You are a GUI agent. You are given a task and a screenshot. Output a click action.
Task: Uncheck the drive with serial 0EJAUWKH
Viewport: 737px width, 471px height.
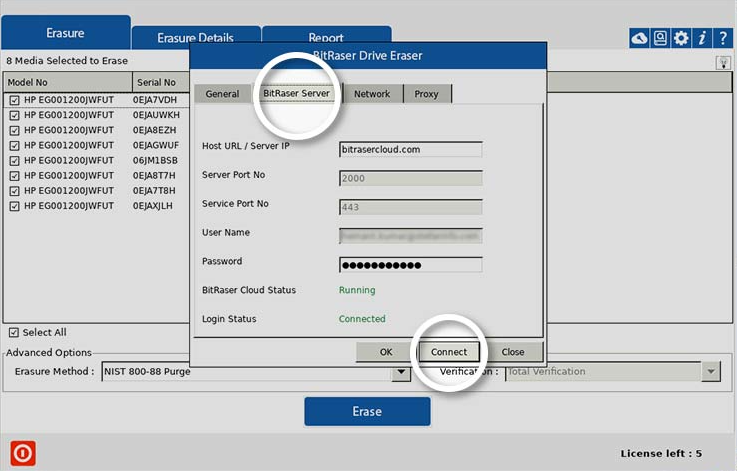pyautogui.click(x=15, y=115)
